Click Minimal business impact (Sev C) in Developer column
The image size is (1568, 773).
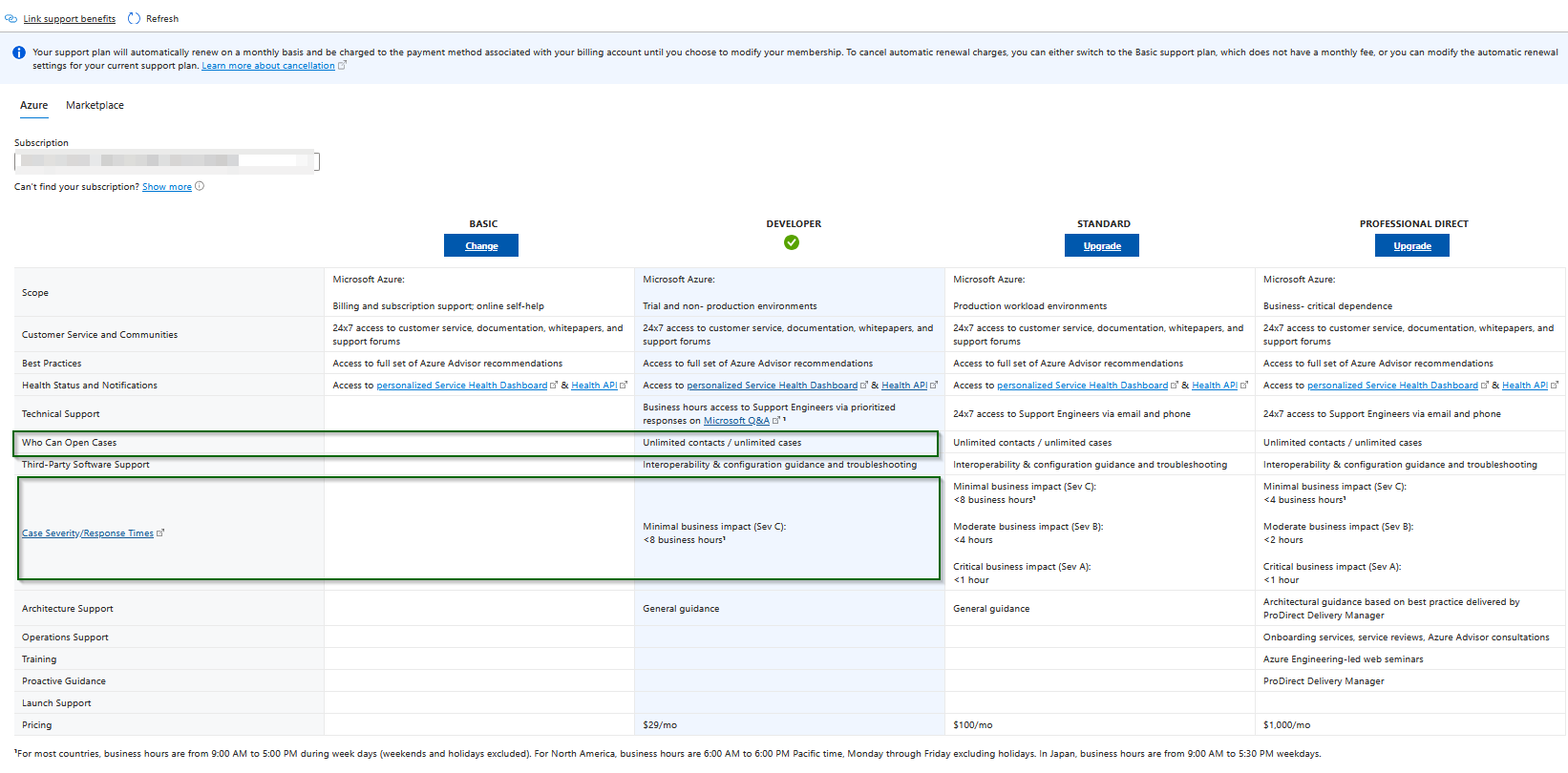714,527
